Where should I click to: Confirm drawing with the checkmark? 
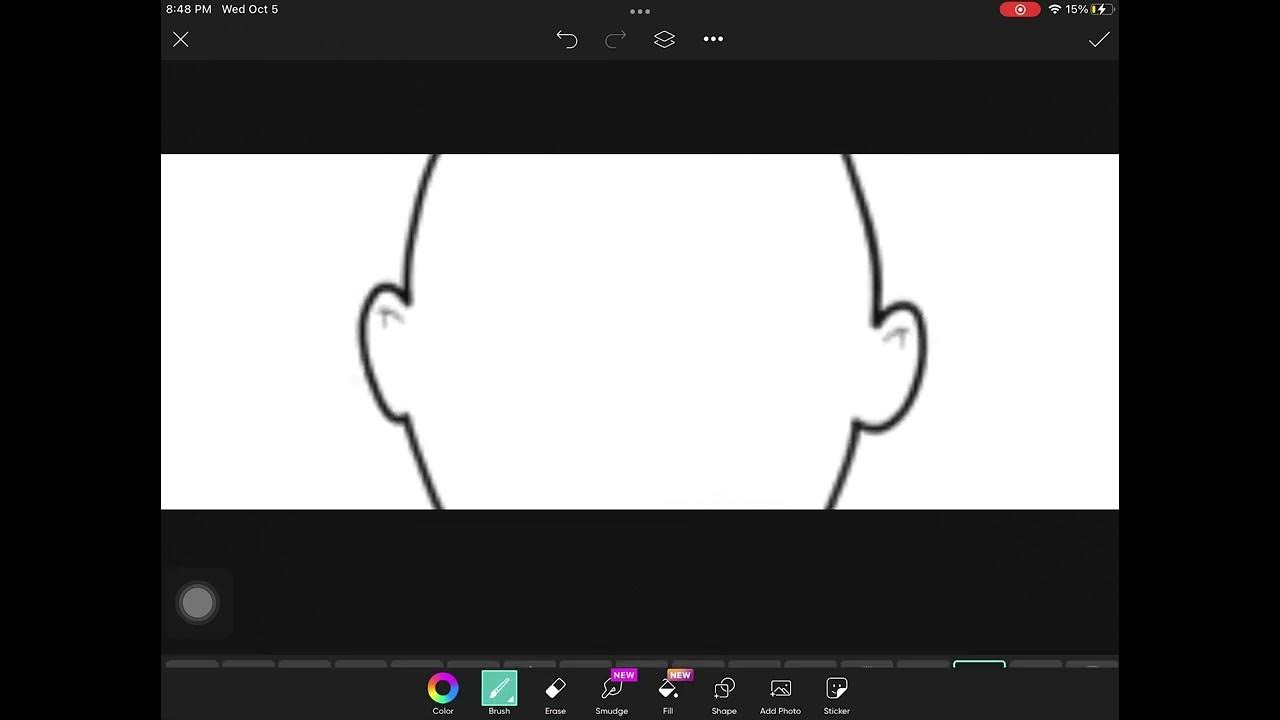1099,39
